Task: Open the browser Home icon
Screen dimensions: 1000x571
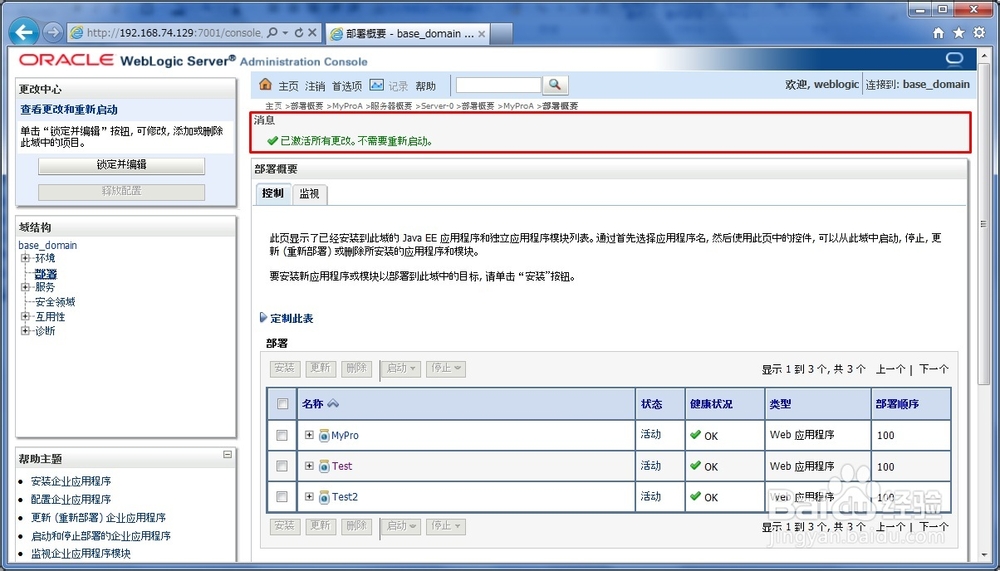Action: pos(938,33)
